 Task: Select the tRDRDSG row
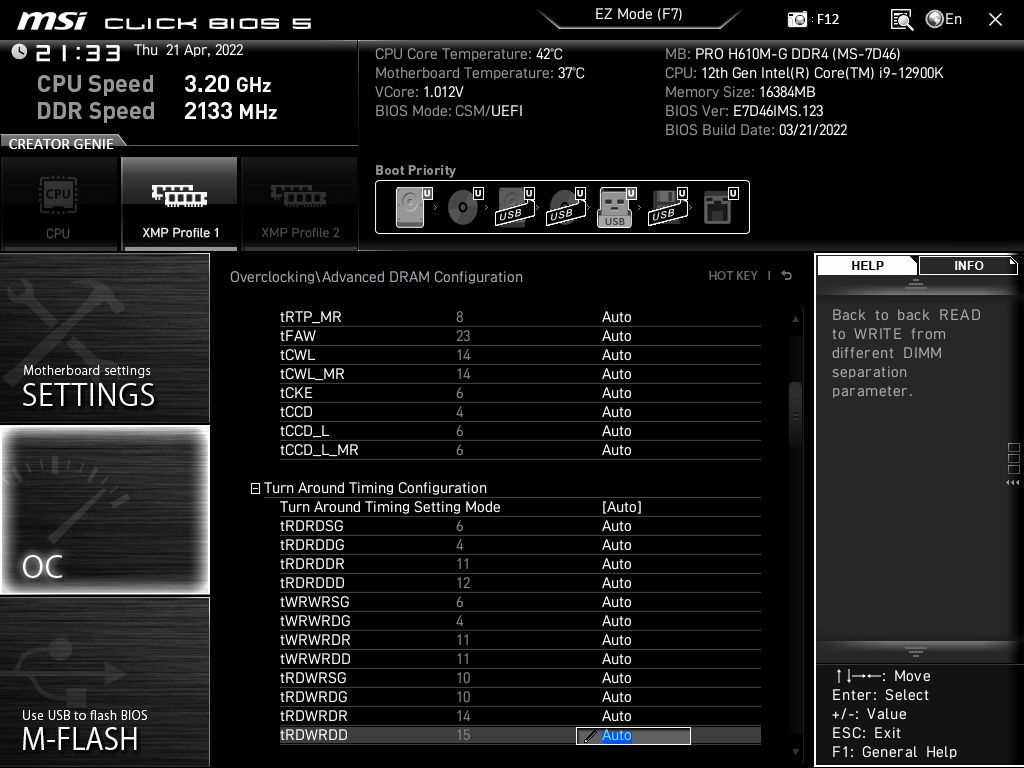520,526
